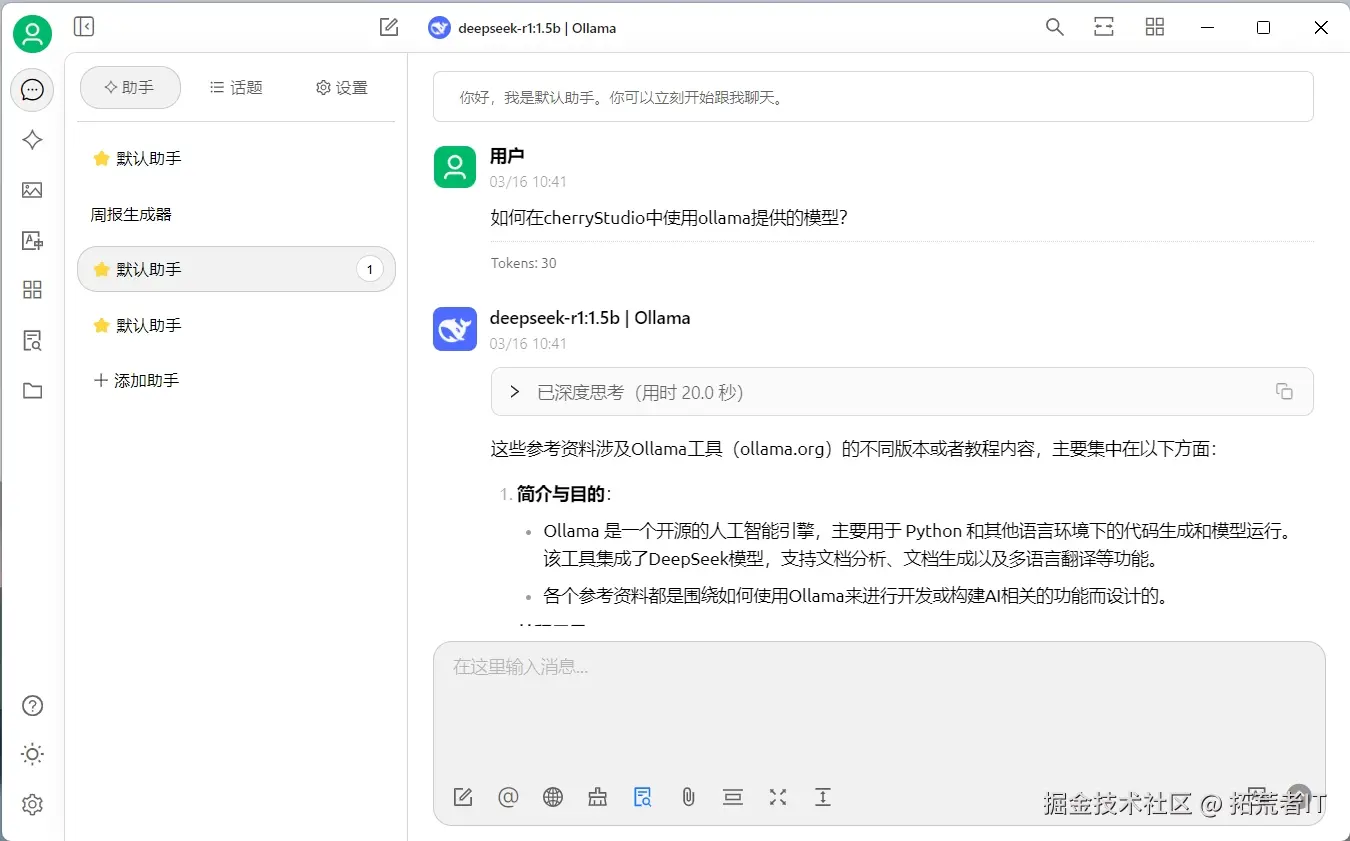Collapse the sidebar panel
This screenshot has height=841, width=1350.
point(84,27)
